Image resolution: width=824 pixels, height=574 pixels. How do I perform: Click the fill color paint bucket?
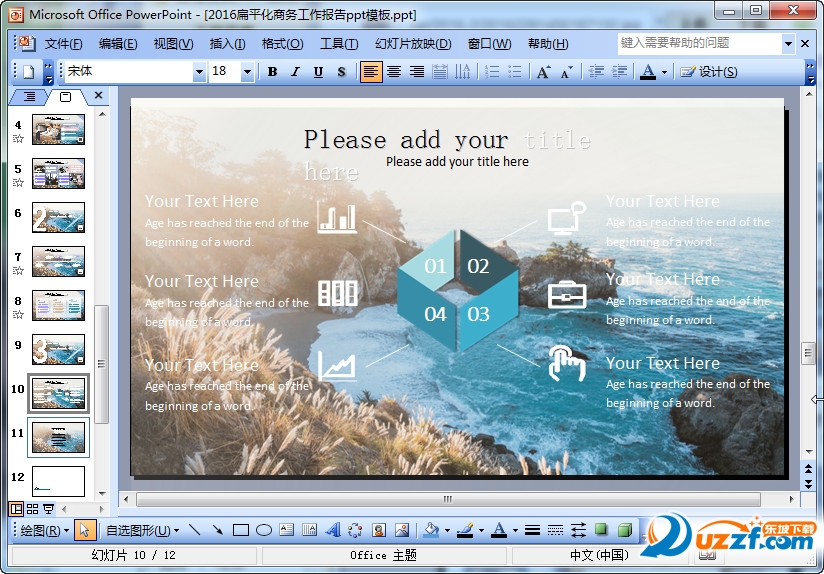(x=431, y=530)
